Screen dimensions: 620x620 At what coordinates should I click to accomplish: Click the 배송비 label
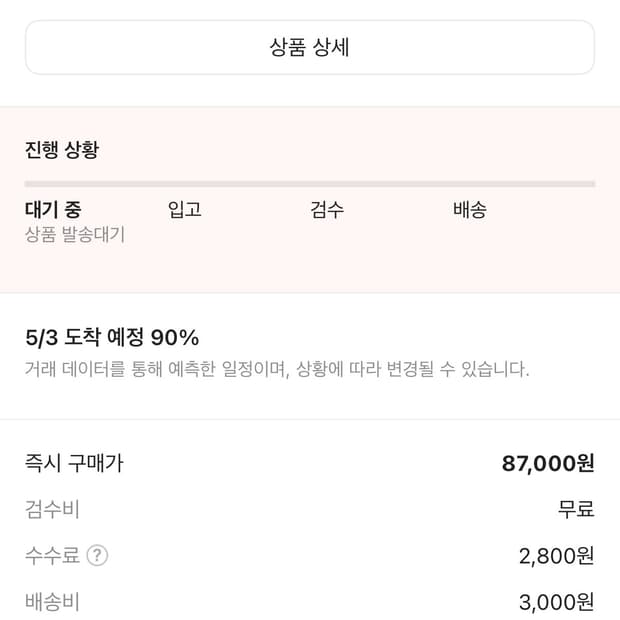click(x=52, y=601)
